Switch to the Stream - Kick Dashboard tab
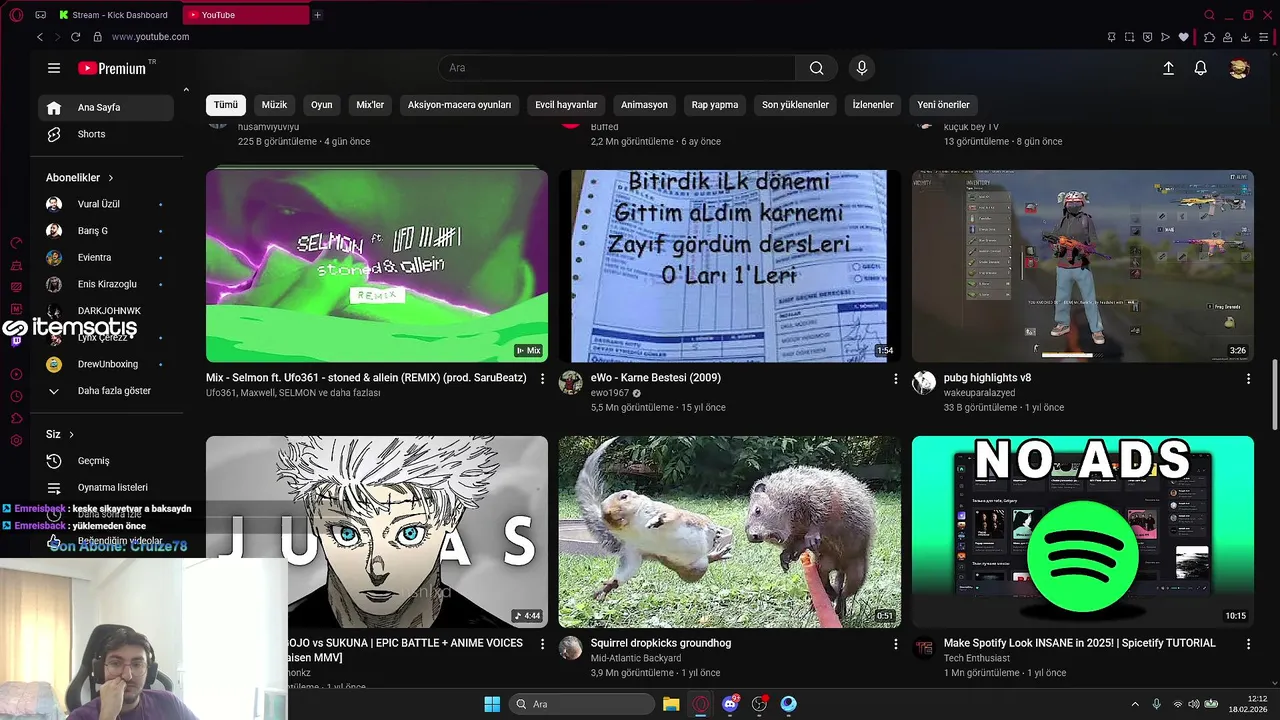Image resolution: width=1280 pixels, height=720 pixels. (x=113, y=15)
